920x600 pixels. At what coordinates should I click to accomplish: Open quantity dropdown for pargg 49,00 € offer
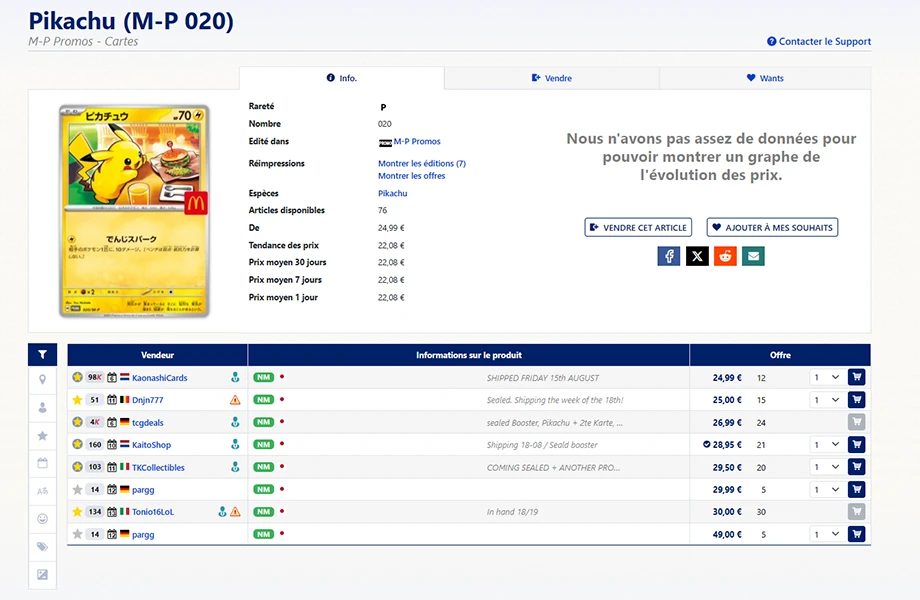(x=827, y=534)
